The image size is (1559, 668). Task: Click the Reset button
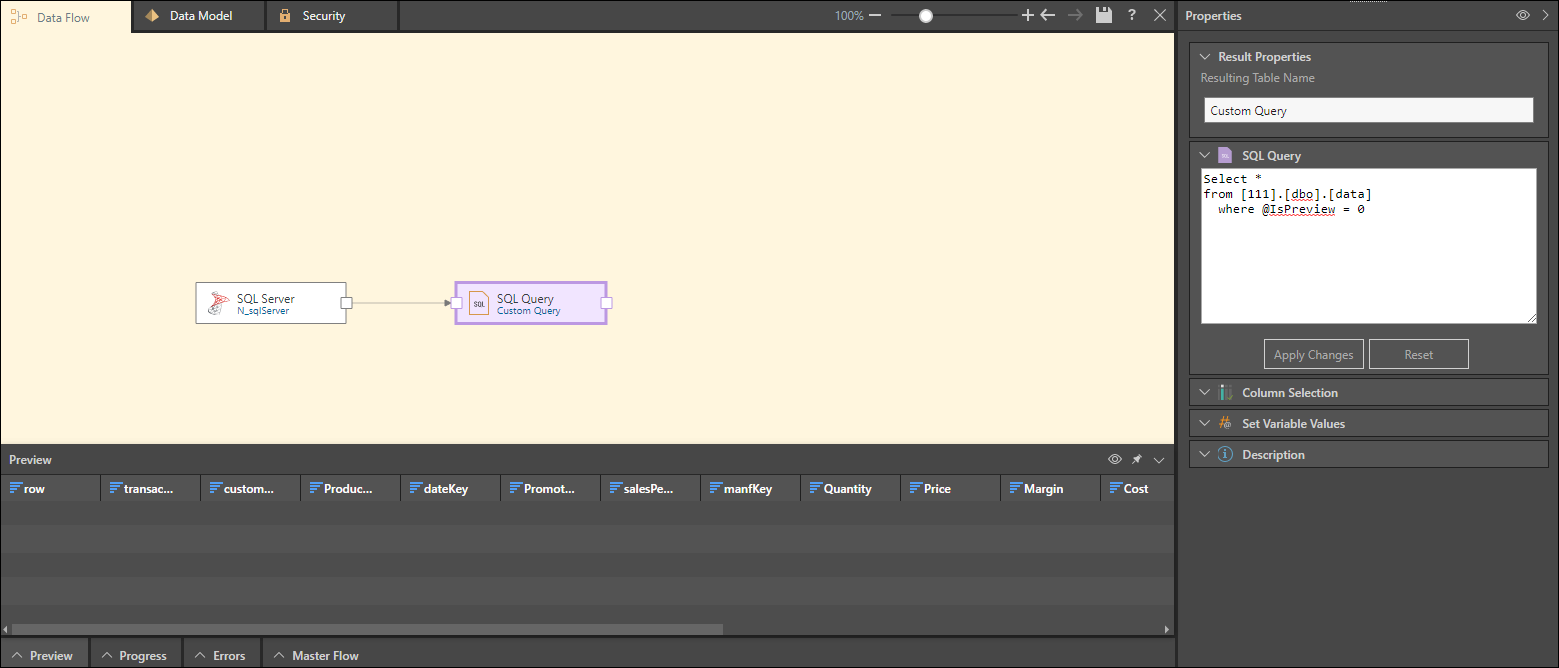coord(1418,354)
